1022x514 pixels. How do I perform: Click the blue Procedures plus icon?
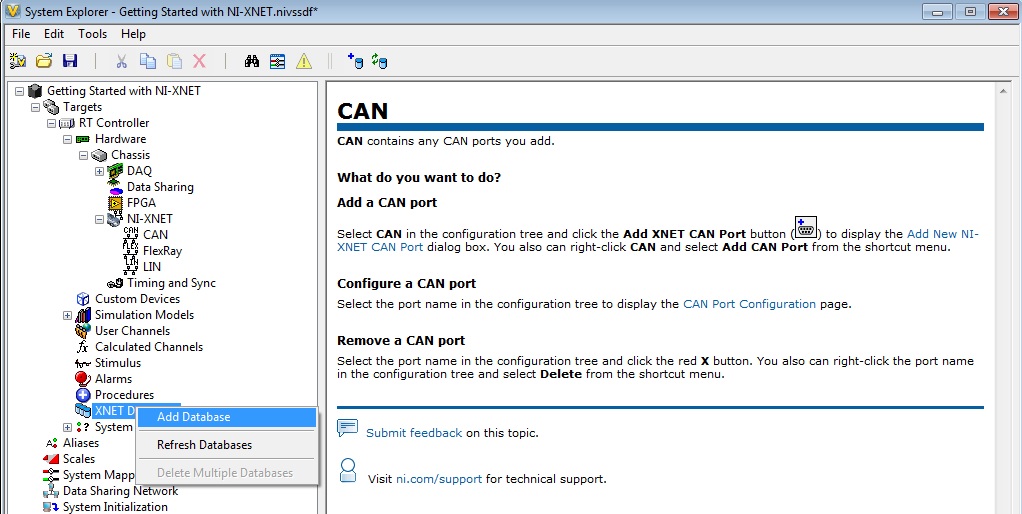[83, 395]
